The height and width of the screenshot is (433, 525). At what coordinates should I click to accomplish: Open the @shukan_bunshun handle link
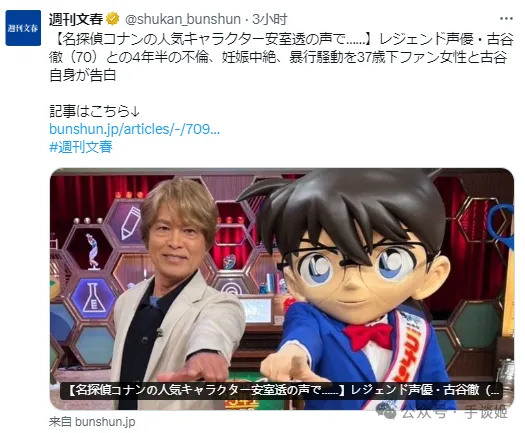(183, 19)
